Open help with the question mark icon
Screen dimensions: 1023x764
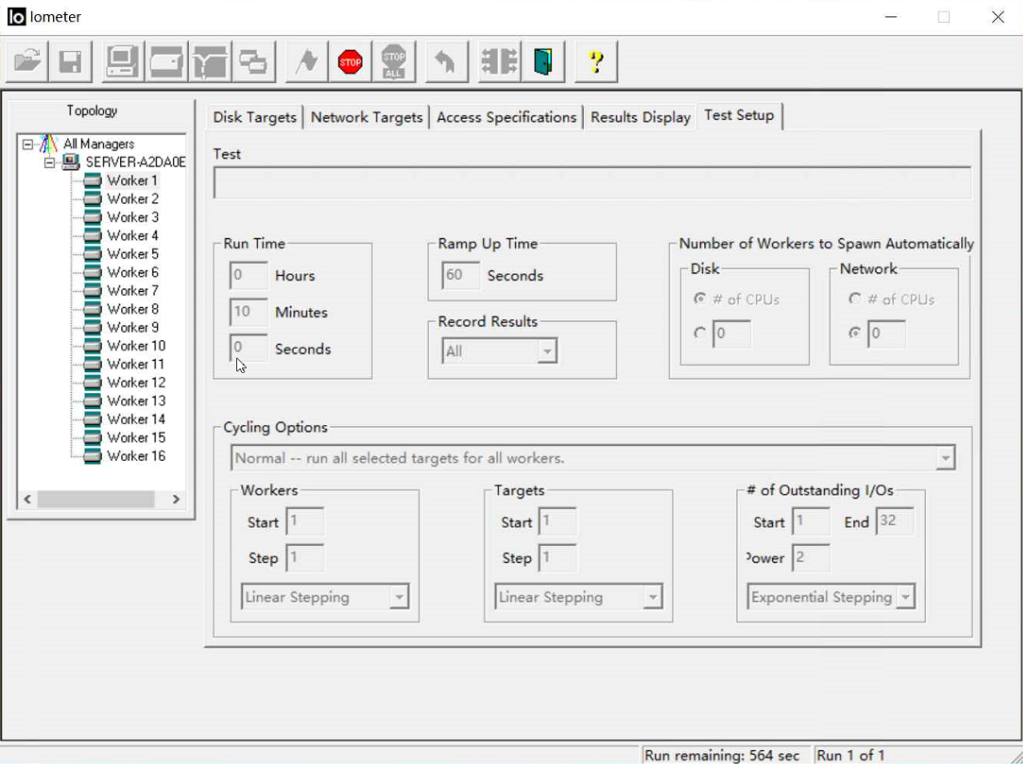click(596, 62)
